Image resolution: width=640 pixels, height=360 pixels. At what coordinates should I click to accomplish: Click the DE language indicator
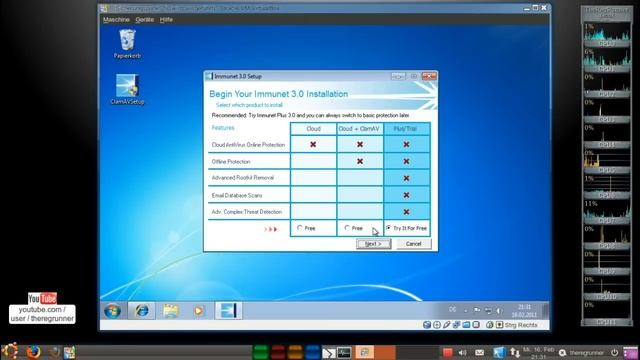point(452,309)
